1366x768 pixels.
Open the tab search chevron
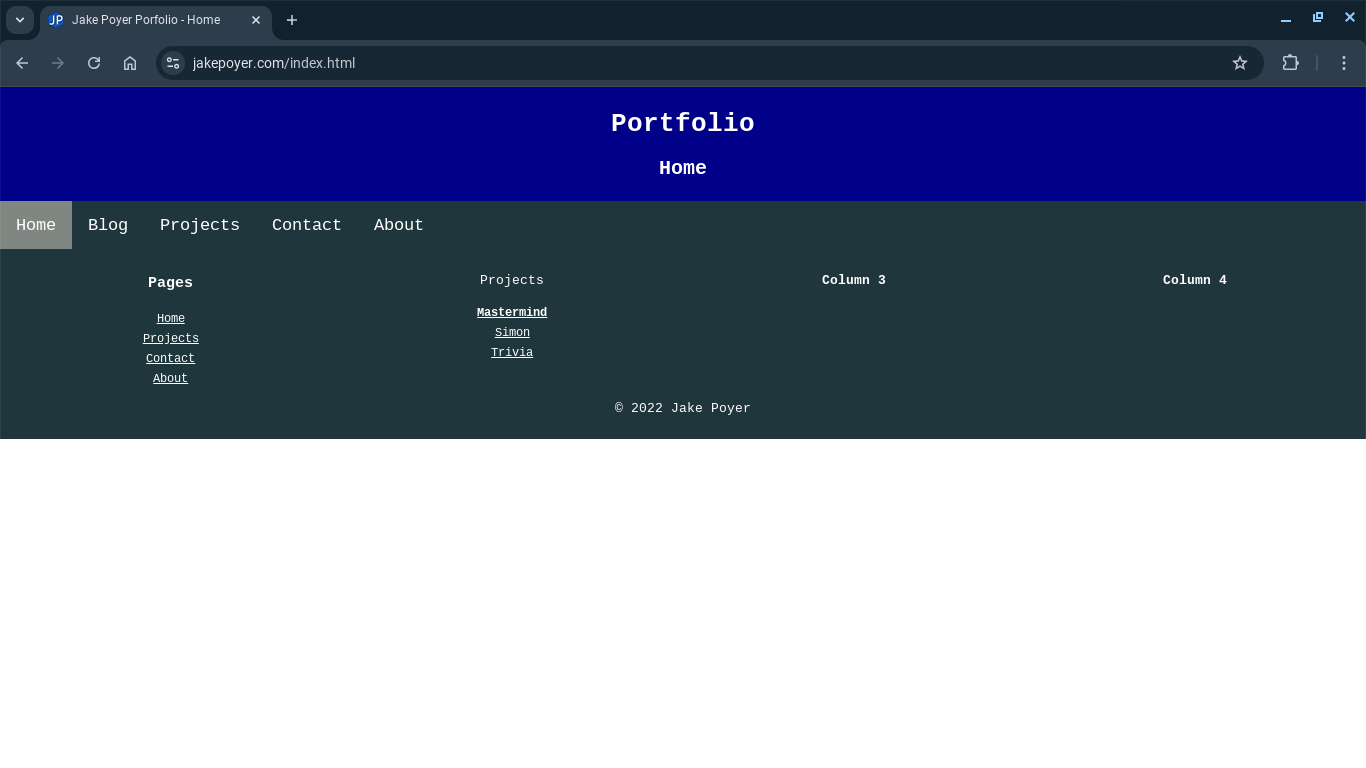(19, 20)
